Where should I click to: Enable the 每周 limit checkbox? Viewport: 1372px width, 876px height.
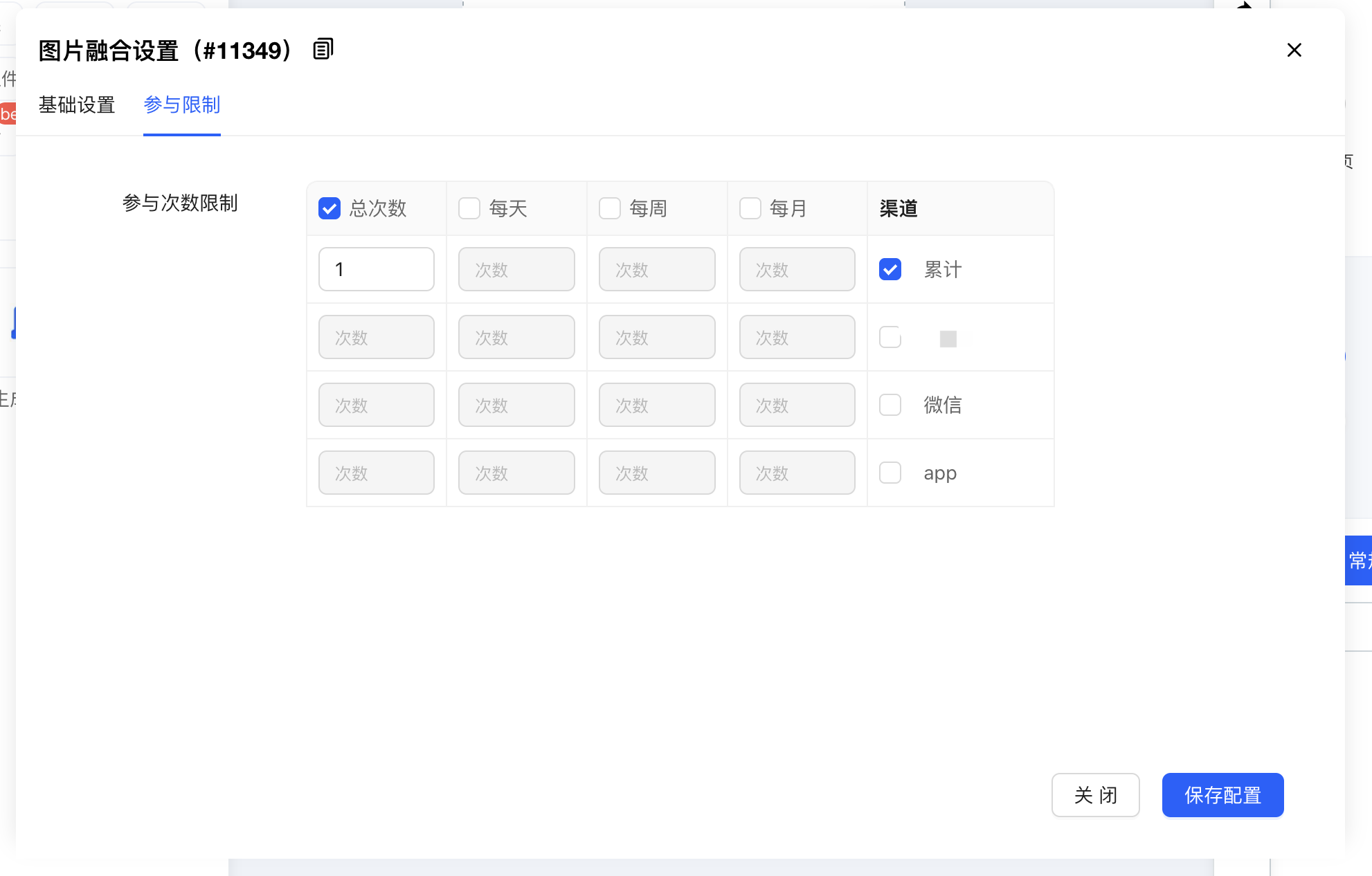pyautogui.click(x=610, y=208)
